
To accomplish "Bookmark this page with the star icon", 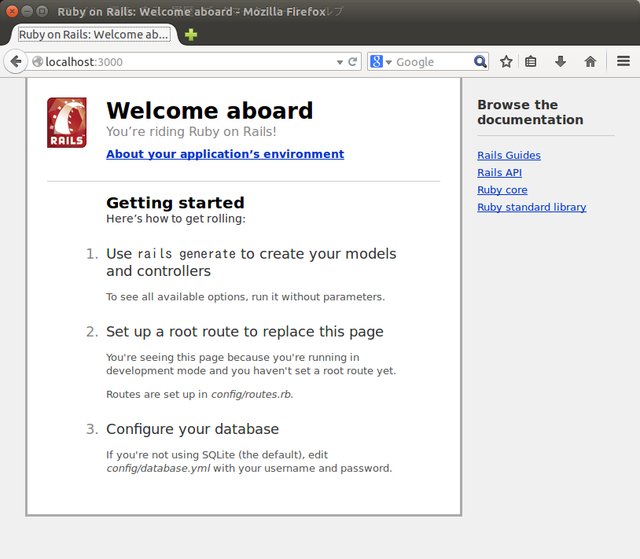I will click(506, 62).
